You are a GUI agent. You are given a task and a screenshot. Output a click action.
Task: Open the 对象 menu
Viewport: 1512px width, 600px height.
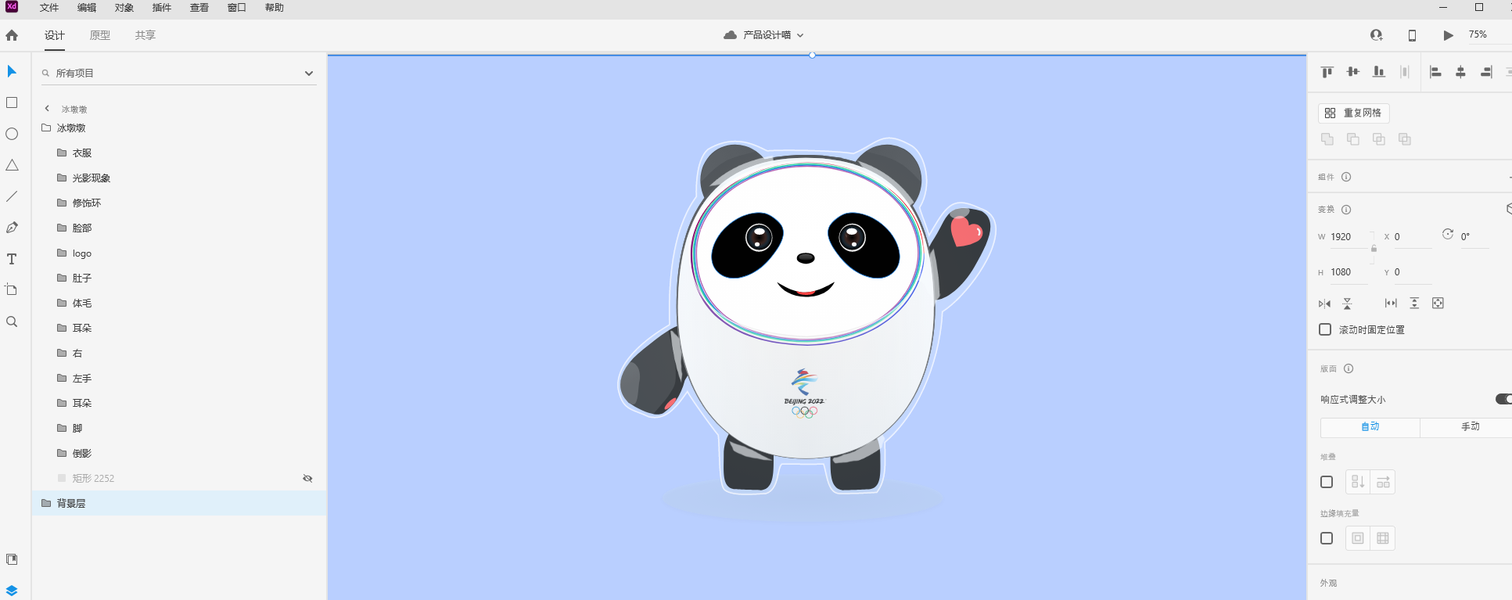click(124, 8)
